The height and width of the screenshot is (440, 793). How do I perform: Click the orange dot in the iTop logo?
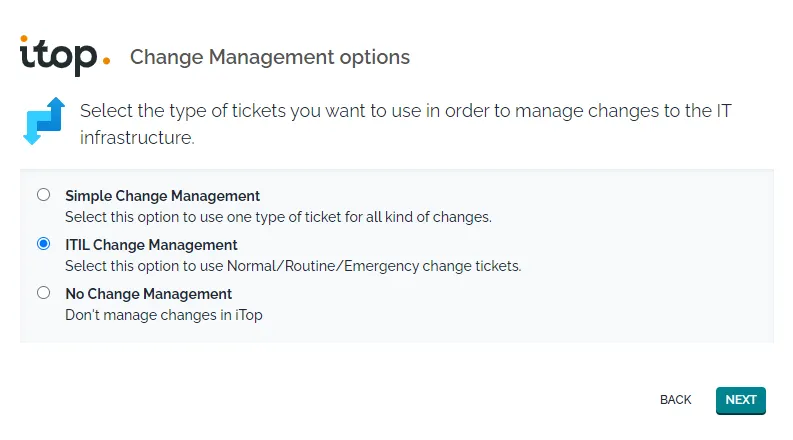[x=106, y=59]
